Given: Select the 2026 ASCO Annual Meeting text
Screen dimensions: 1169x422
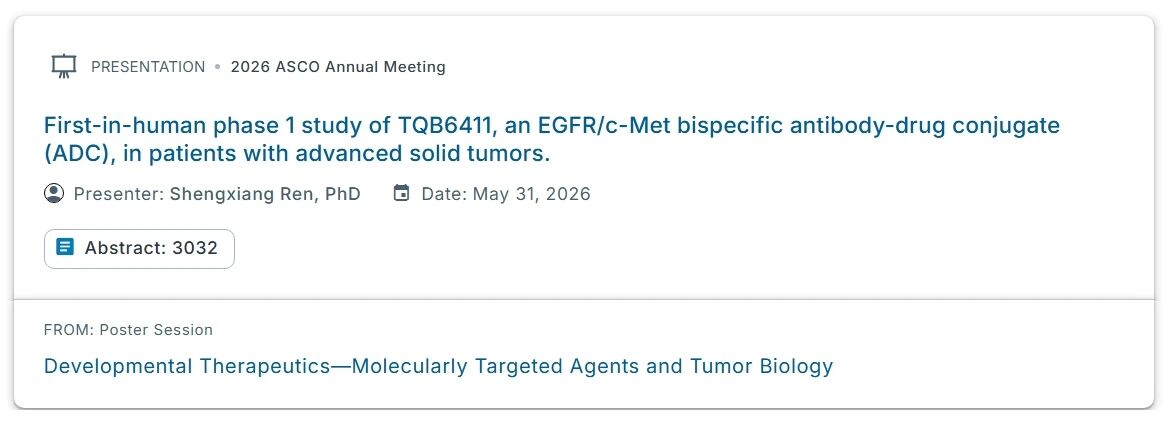Looking at the screenshot, I should [x=337, y=67].
